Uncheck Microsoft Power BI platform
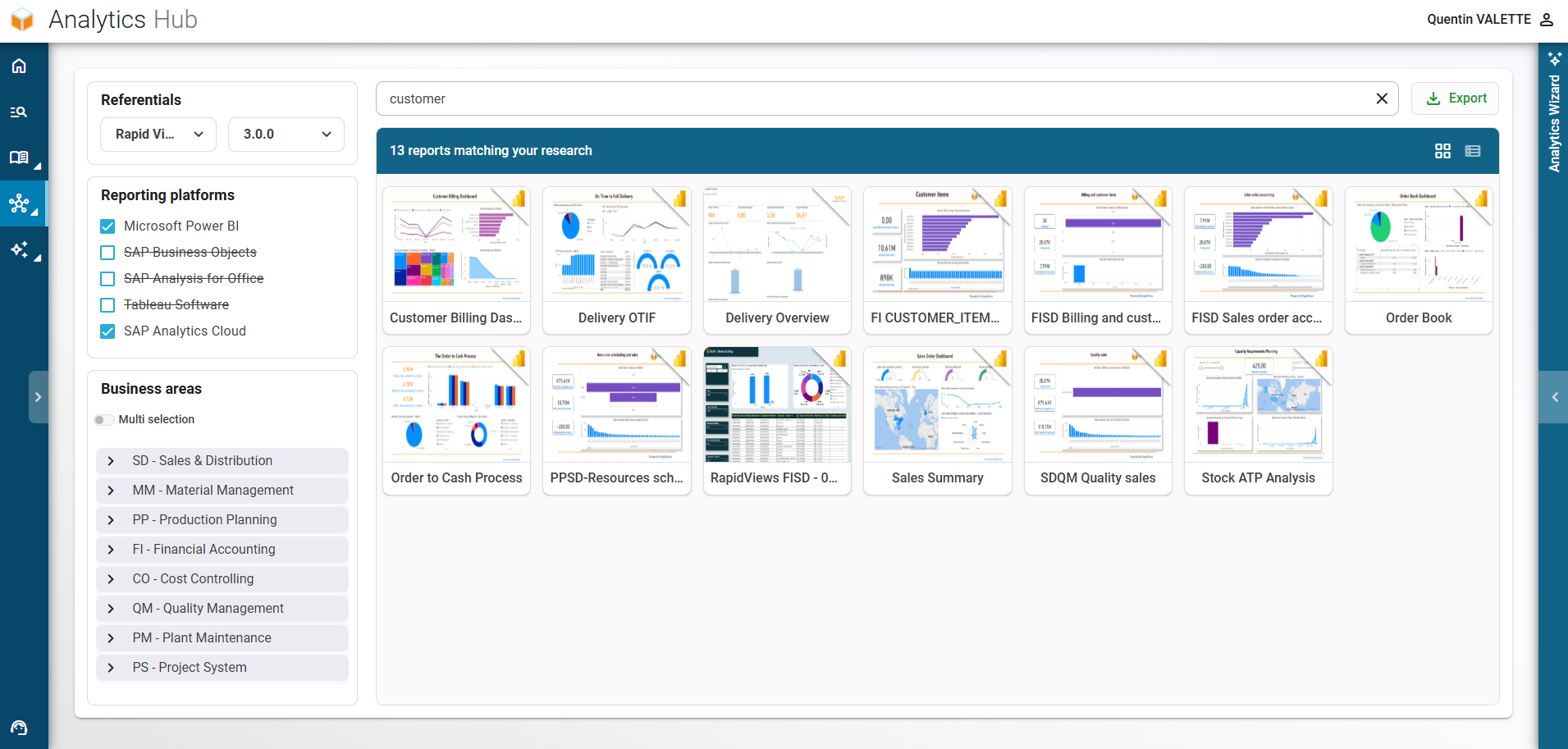The width and height of the screenshot is (1568, 749). (107, 226)
